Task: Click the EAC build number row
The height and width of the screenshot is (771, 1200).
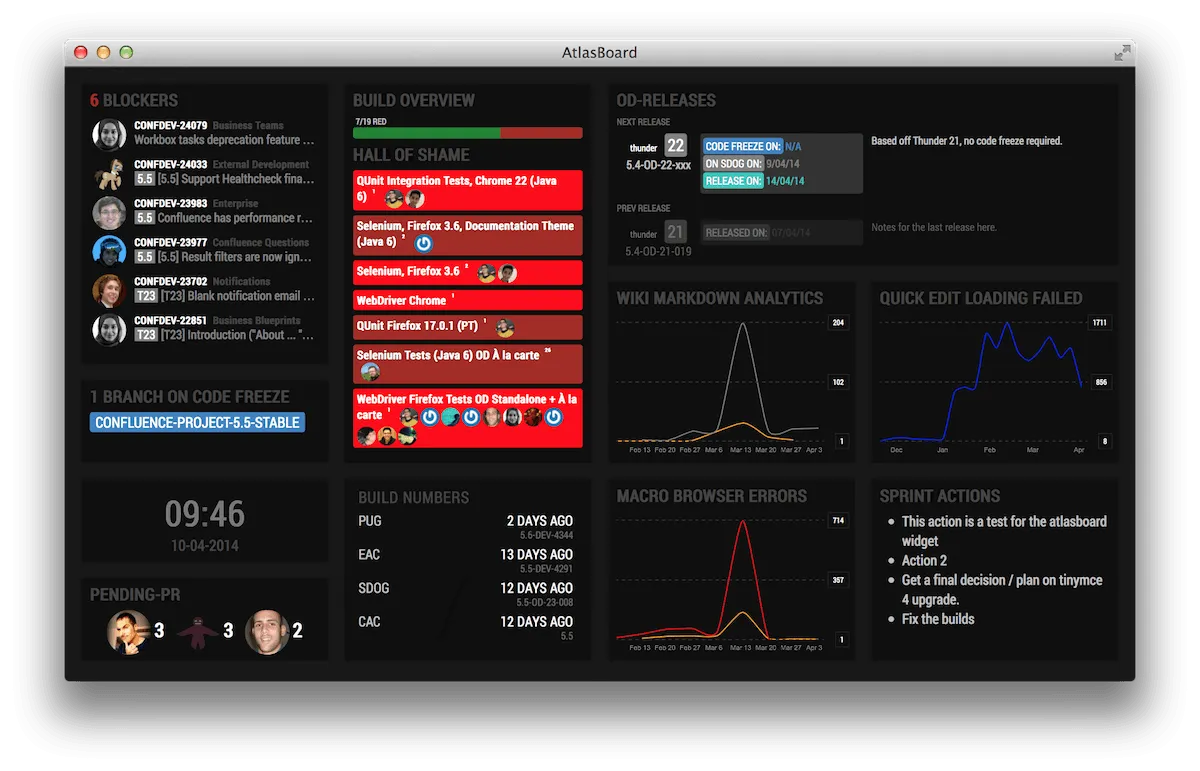Action: pyautogui.click(x=466, y=561)
